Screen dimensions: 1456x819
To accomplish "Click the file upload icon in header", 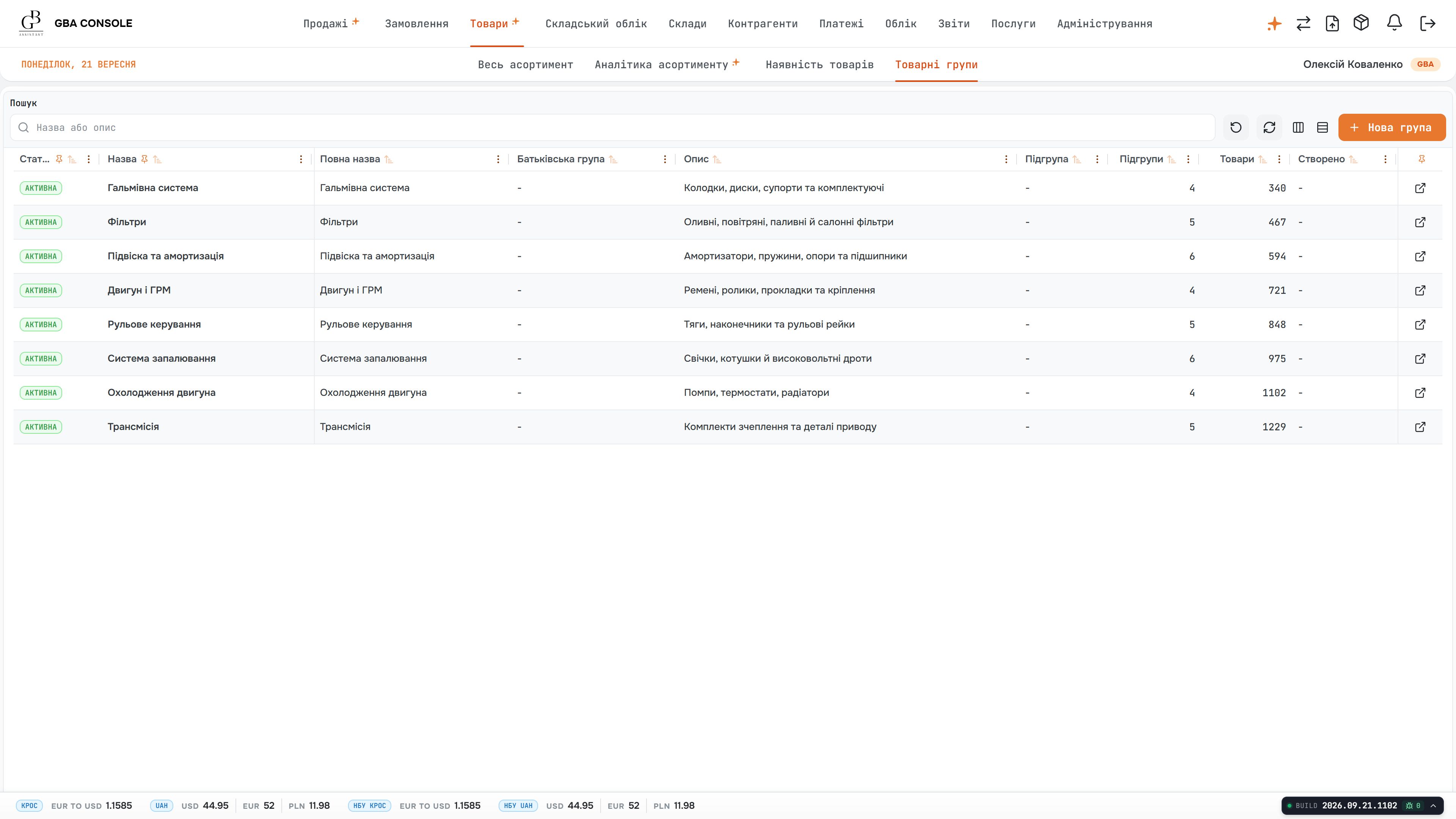I will [x=1332, y=24].
